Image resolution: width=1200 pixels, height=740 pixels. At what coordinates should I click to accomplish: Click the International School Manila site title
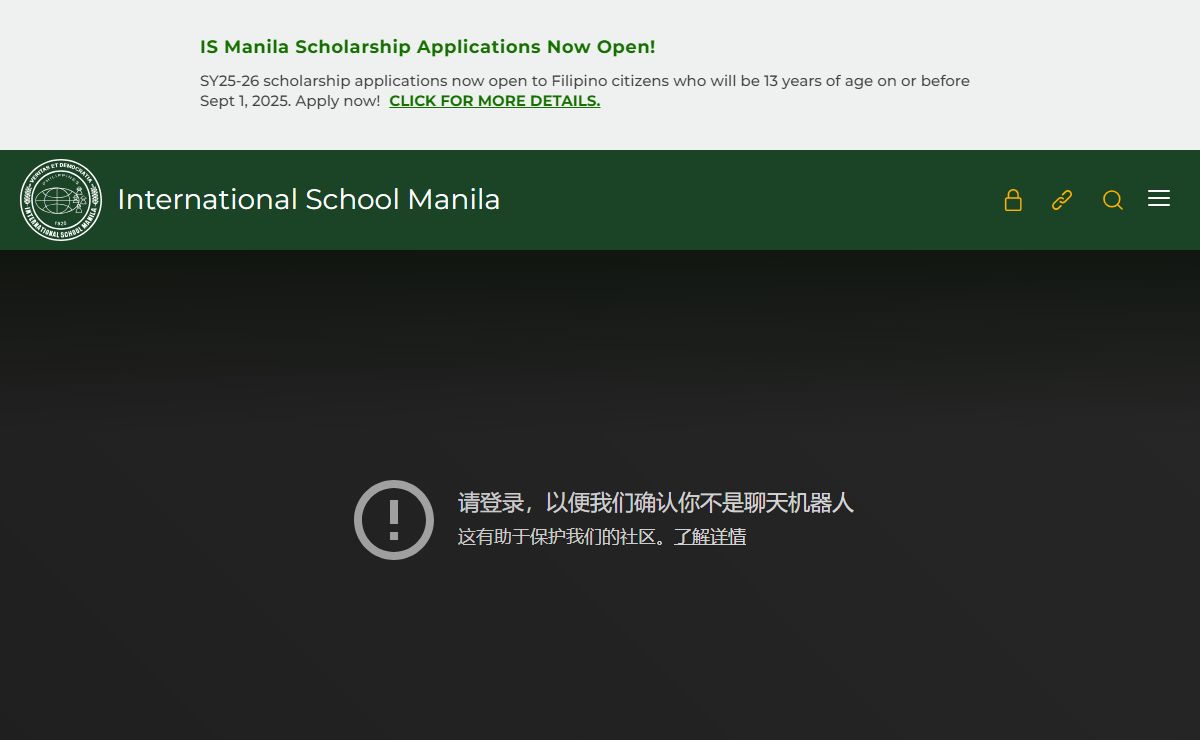point(309,200)
